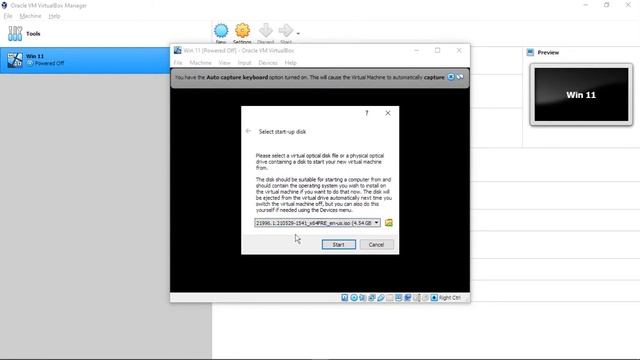Open View menu in Win 11 VM window

pyautogui.click(x=224, y=62)
